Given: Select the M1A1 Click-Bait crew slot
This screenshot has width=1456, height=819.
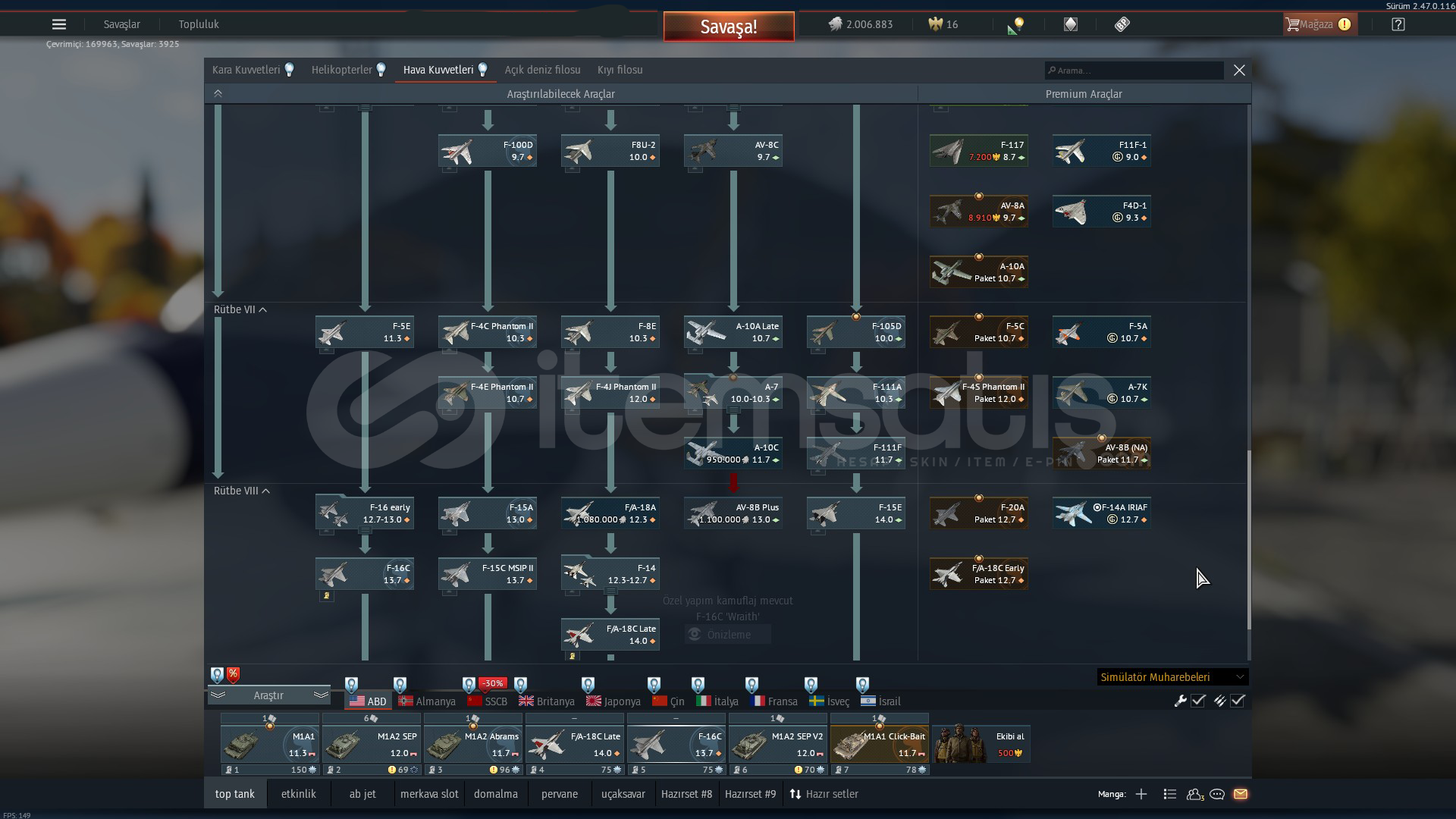Looking at the screenshot, I should [x=880, y=745].
